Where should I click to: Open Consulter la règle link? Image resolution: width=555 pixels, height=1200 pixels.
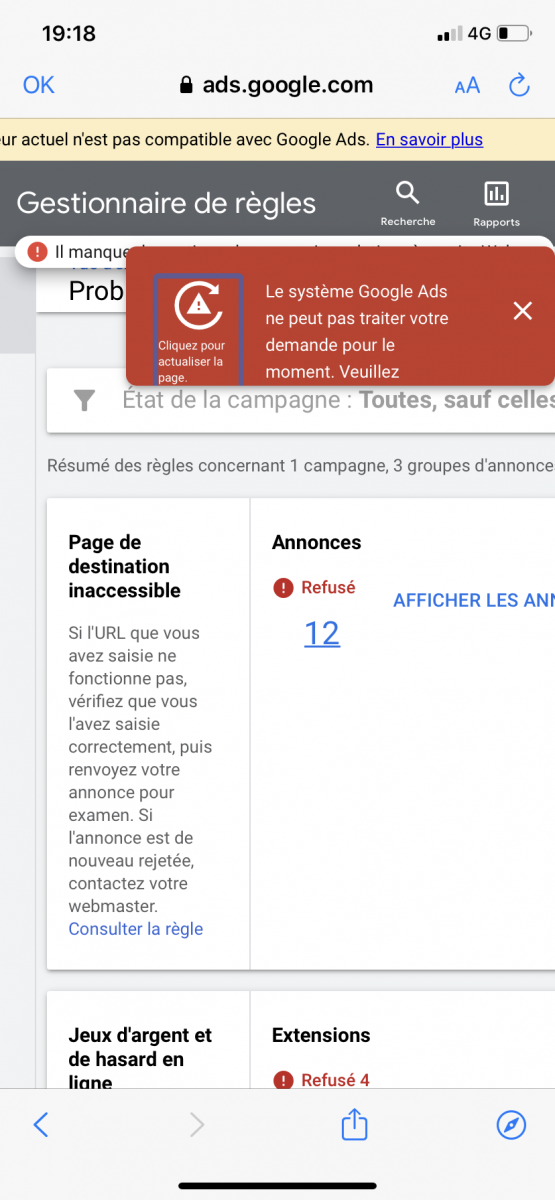tap(136, 929)
